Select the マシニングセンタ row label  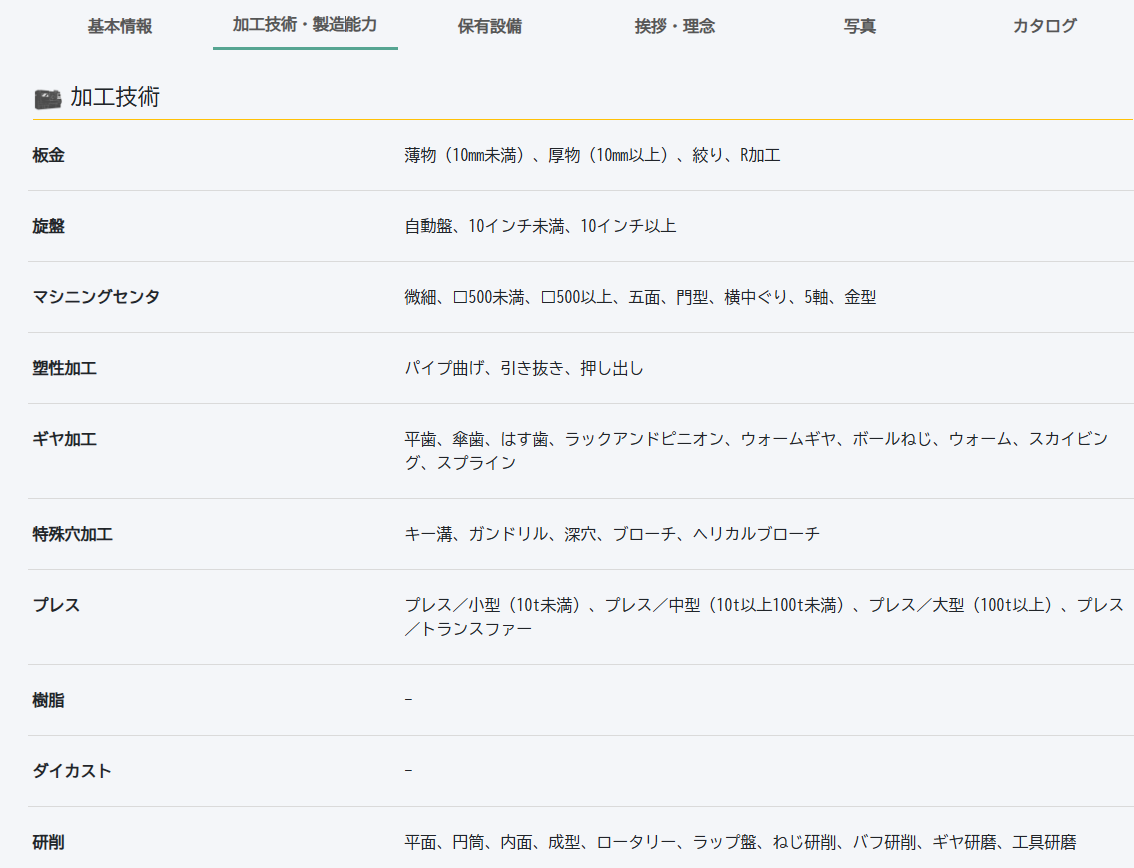pyautogui.click(x=96, y=297)
